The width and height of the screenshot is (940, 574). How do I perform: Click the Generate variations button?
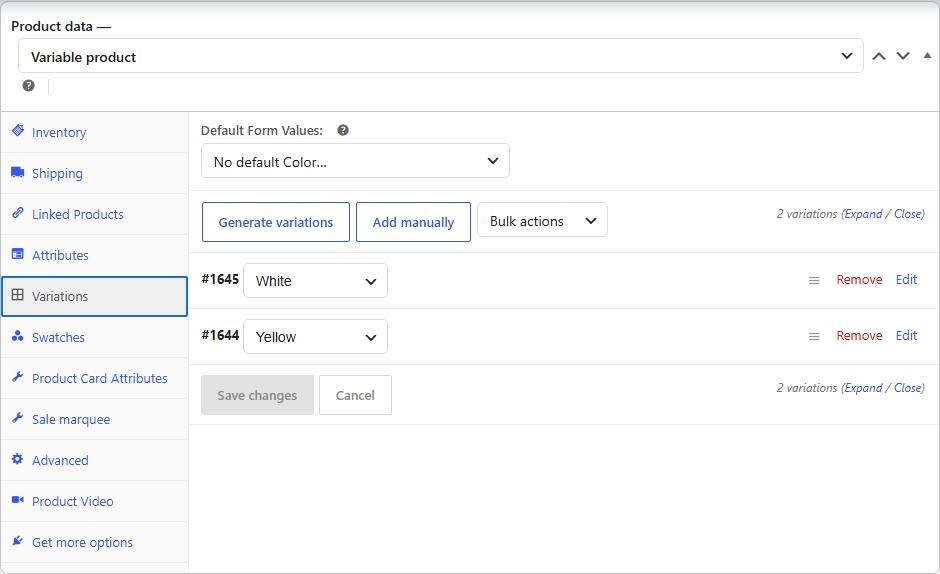pyautogui.click(x=276, y=222)
